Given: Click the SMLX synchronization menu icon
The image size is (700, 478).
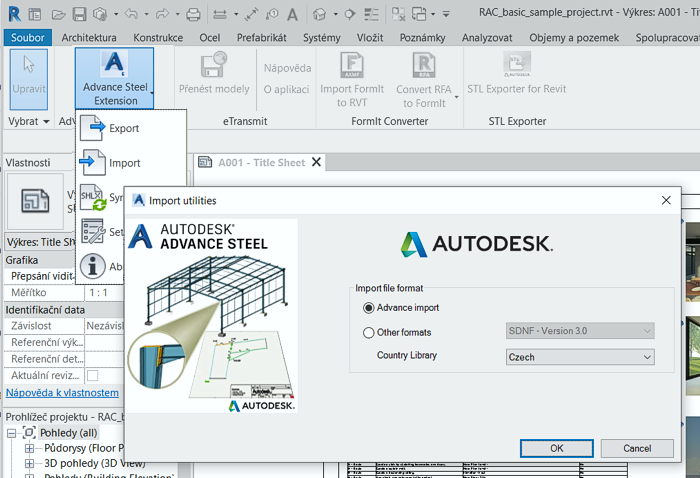Looking at the screenshot, I should [x=93, y=197].
